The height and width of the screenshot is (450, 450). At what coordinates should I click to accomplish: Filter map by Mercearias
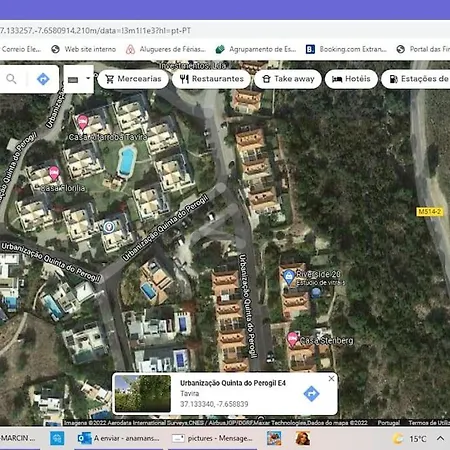pyautogui.click(x=133, y=79)
